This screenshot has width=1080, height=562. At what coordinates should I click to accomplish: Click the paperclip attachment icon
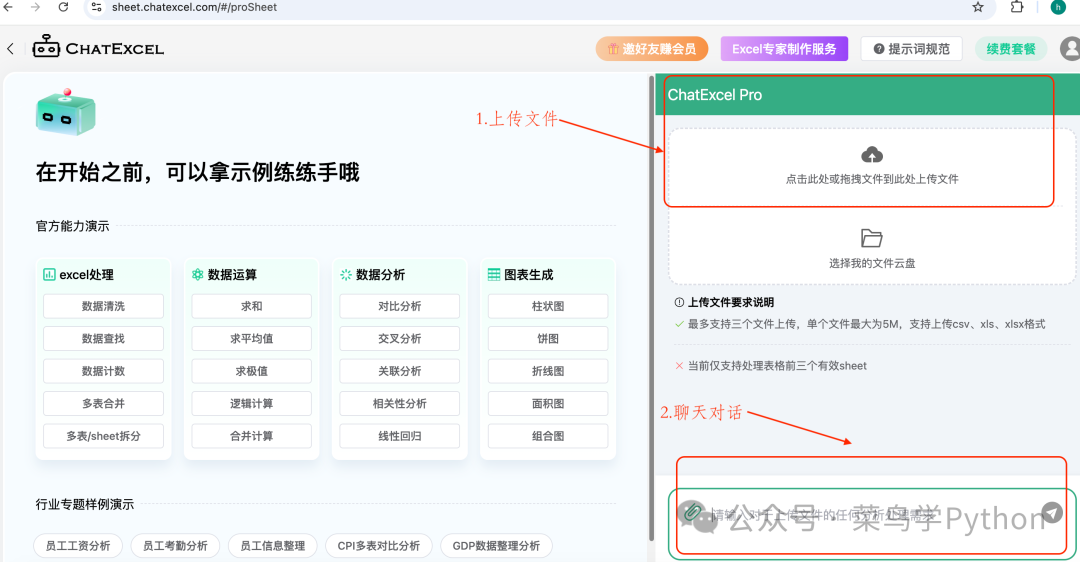click(692, 512)
